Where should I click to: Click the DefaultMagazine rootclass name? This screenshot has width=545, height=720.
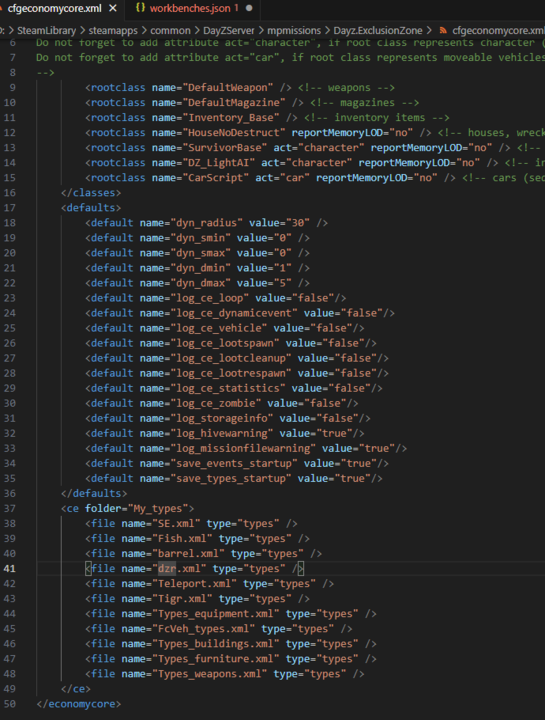[x=234, y=103]
